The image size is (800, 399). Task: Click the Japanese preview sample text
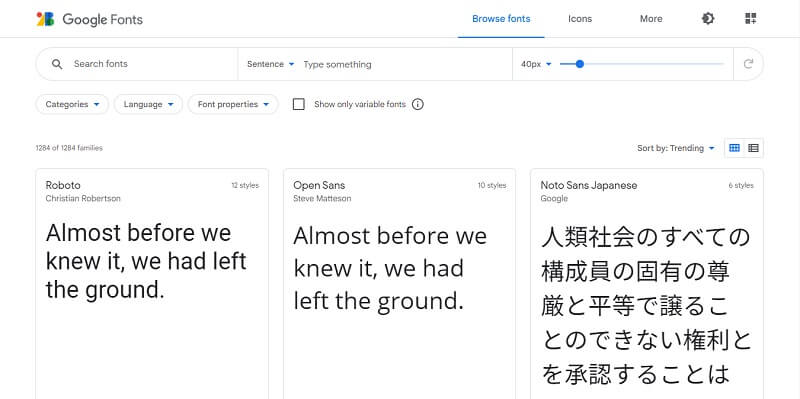tap(646, 306)
